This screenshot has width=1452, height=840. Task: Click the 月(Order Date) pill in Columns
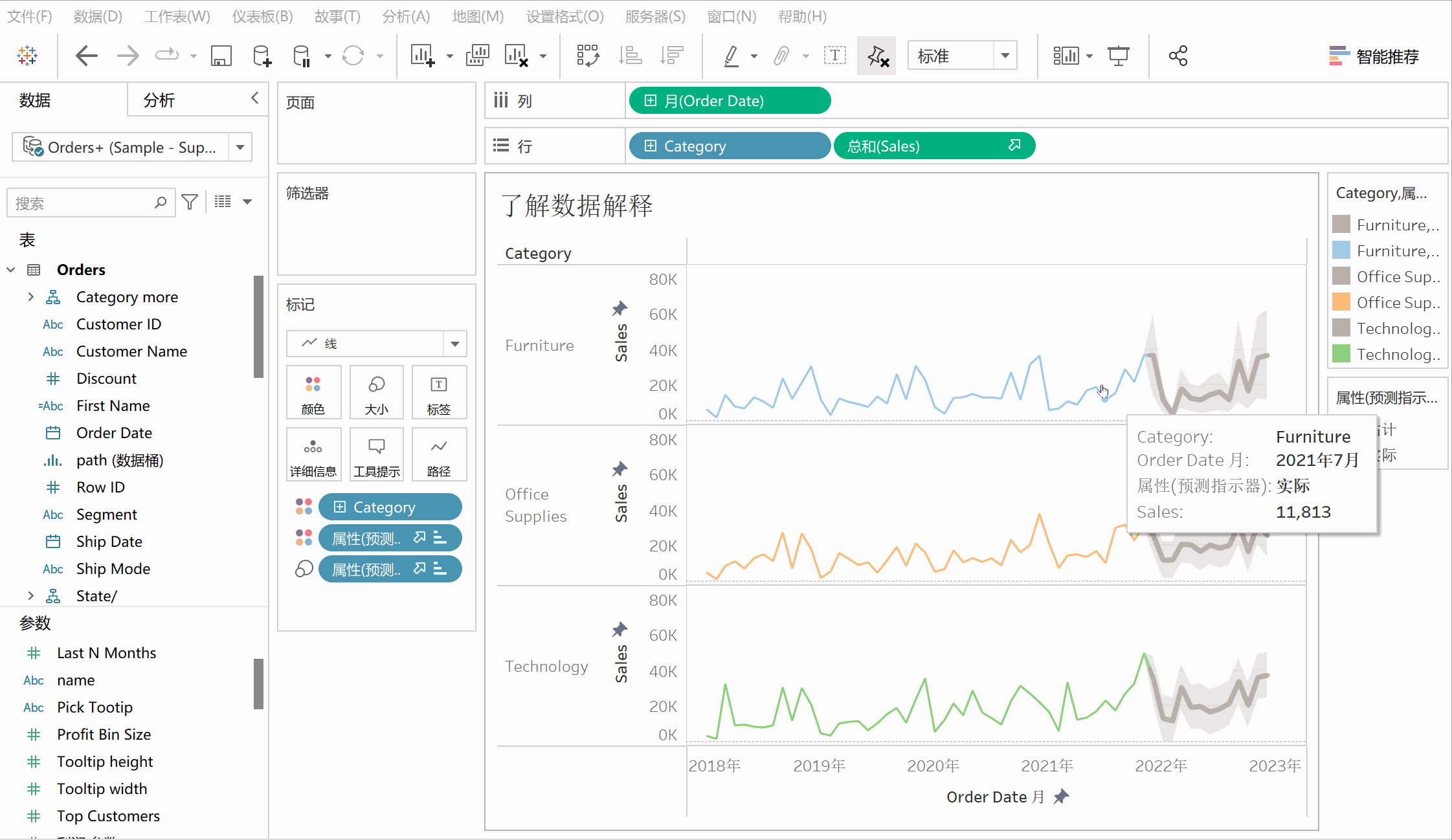coord(729,101)
